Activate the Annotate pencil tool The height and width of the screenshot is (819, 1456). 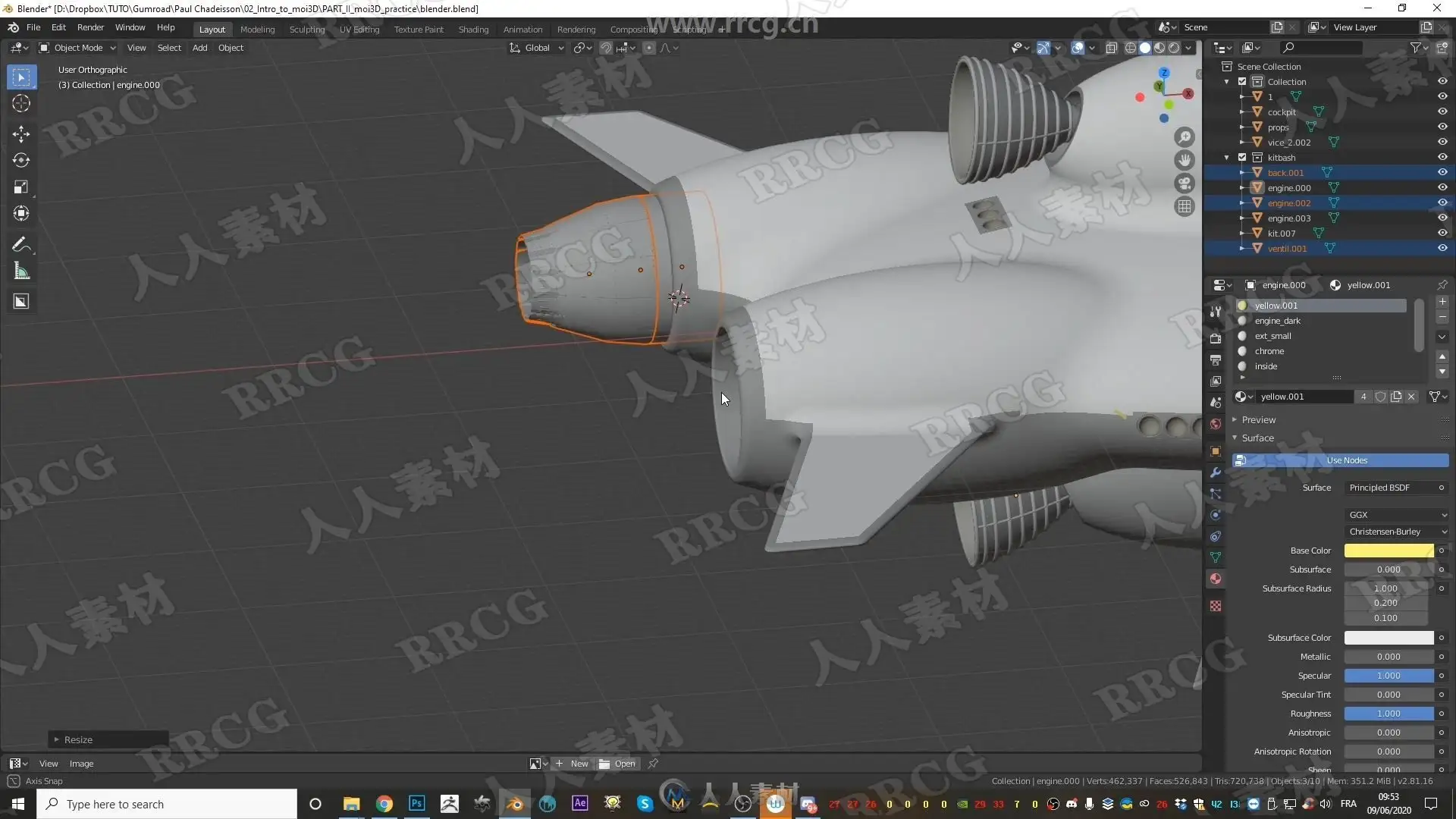coord(21,245)
